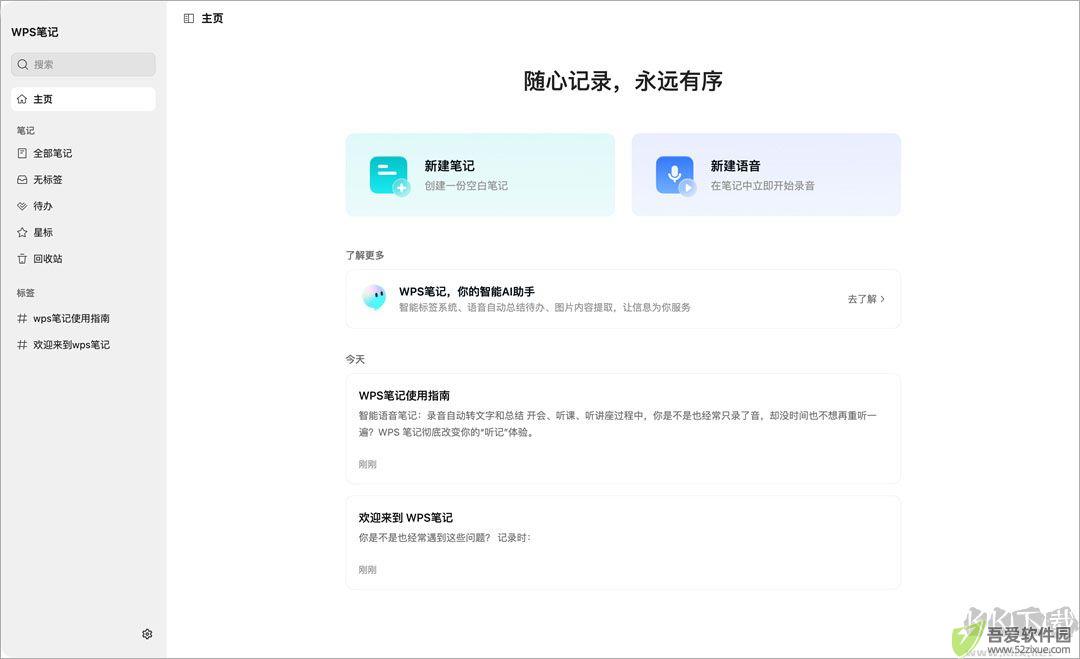The image size is (1080, 659).
Task: Click the 去了解 link
Action: (862, 299)
